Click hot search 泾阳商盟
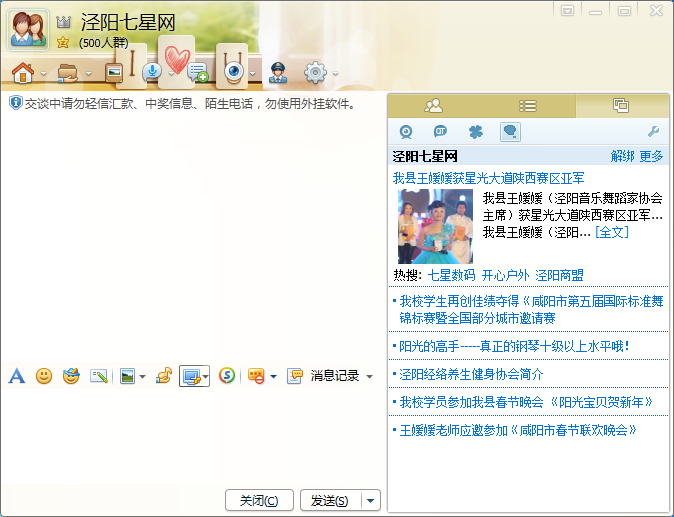Image resolution: width=674 pixels, height=517 pixels. click(559, 275)
